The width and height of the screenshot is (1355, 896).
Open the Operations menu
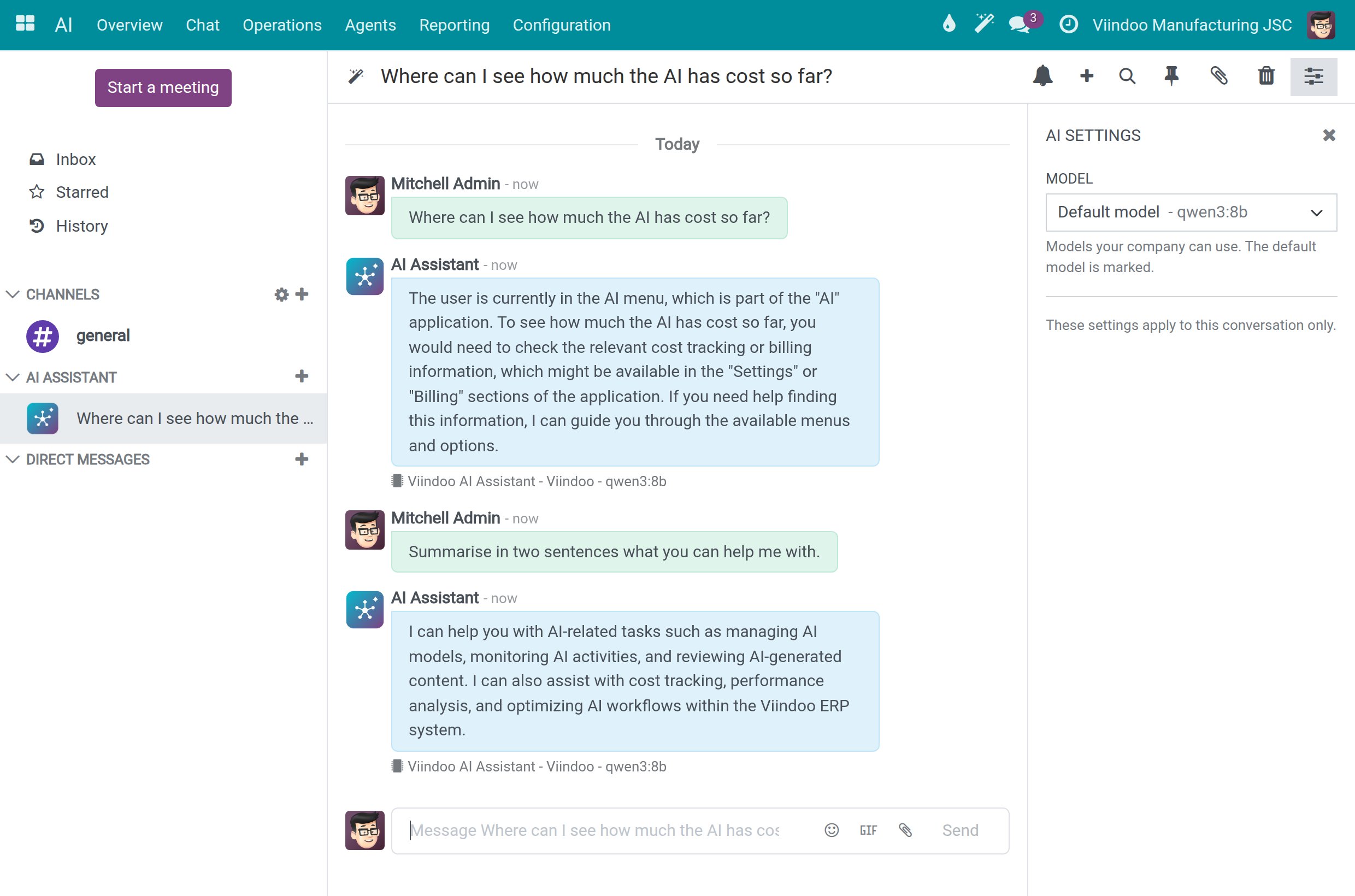[x=282, y=25]
